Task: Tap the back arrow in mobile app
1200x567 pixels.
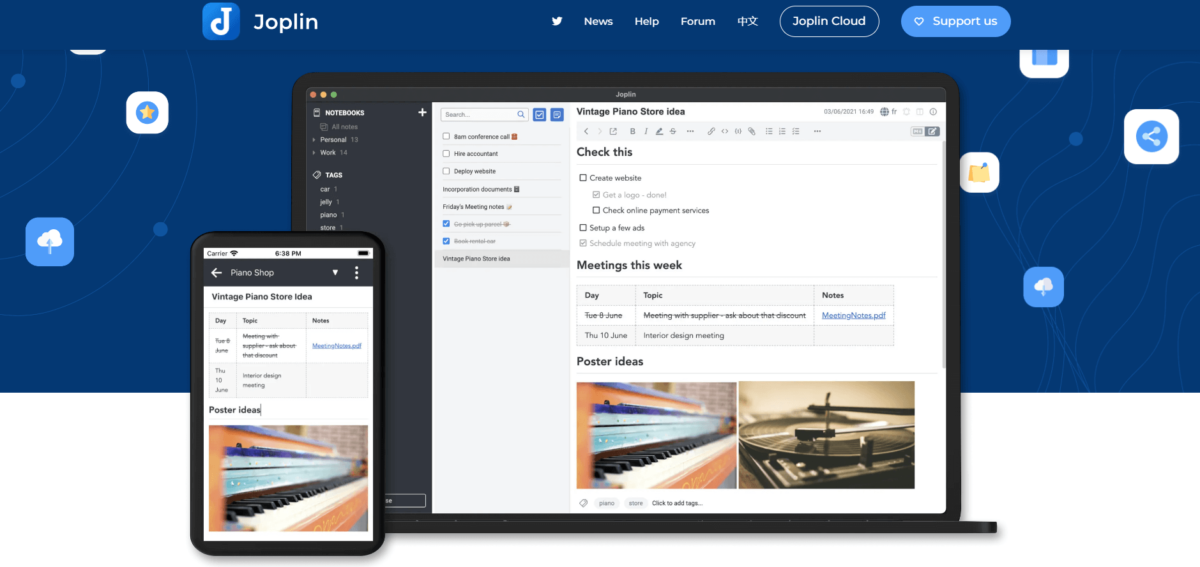Action: pyautogui.click(x=216, y=273)
